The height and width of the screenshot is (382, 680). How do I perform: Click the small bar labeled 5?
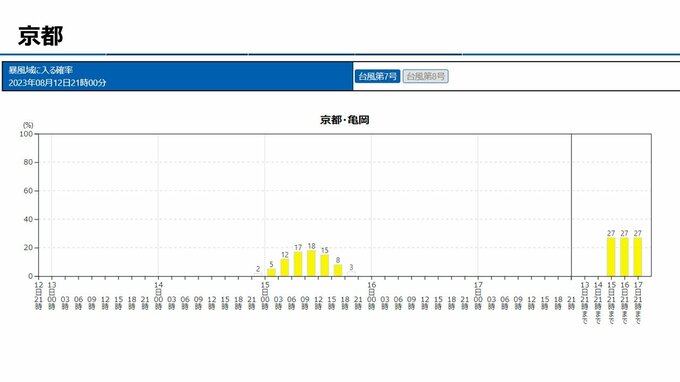coord(271,272)
